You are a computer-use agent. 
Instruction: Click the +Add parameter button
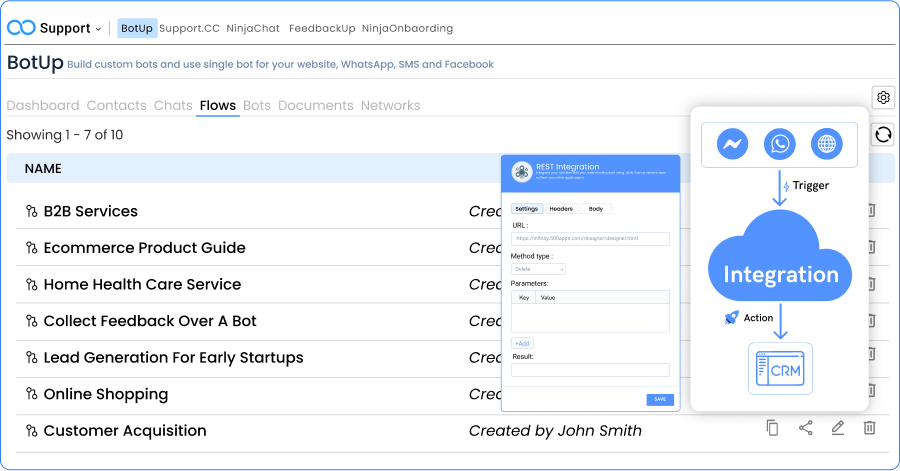click(522, 343)
